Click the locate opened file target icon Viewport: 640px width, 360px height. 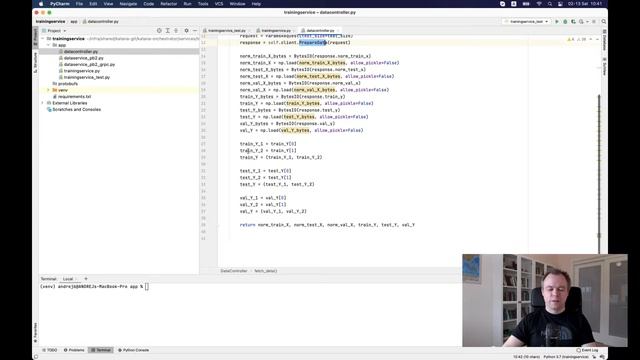[x=159, y=31]
